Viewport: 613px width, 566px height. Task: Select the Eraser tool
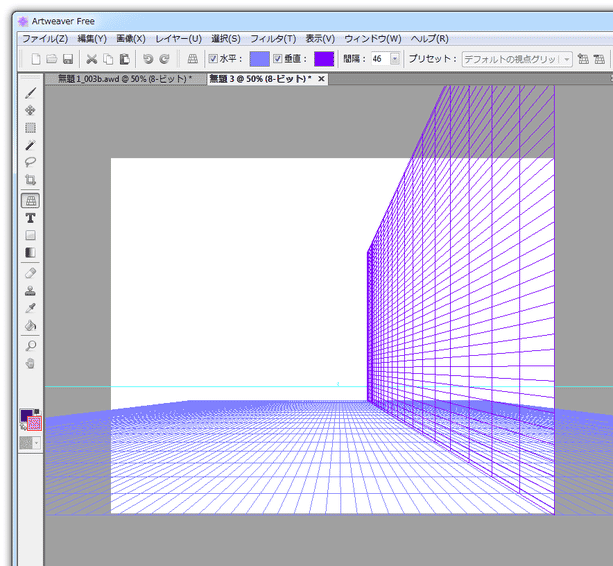pyautogui.click(x=30, y=273)
